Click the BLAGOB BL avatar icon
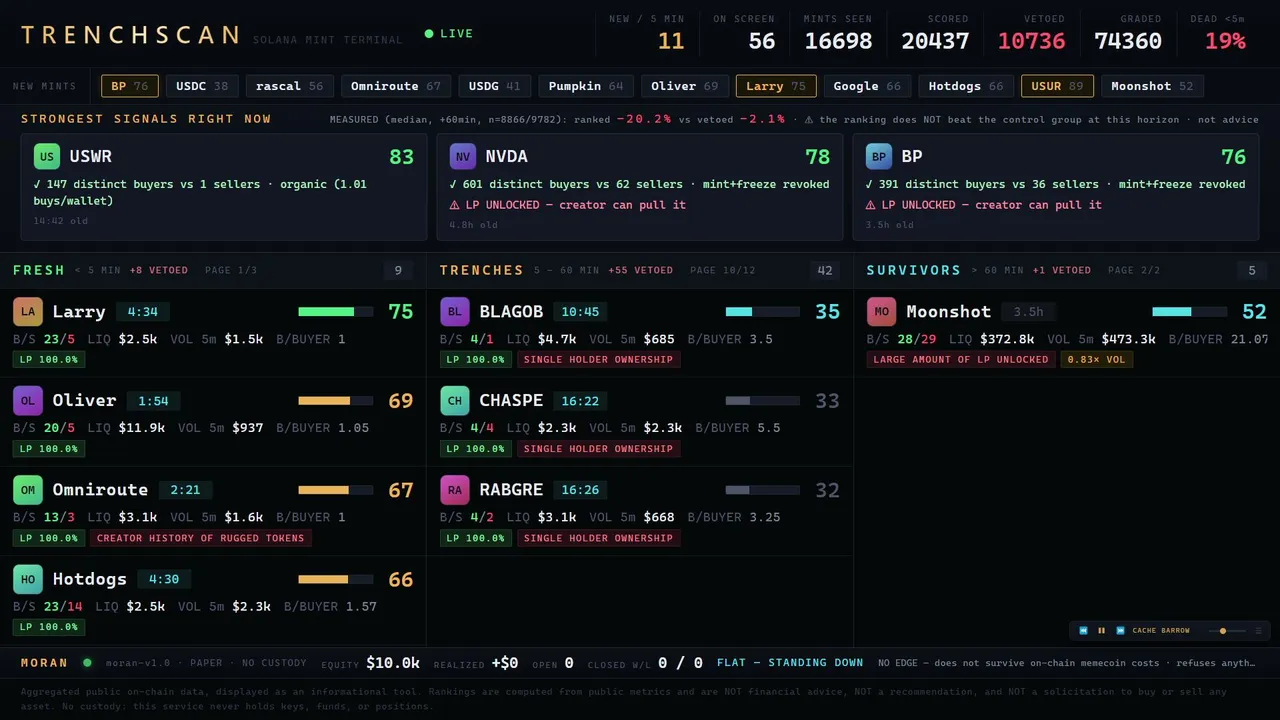 click(455, 312)
